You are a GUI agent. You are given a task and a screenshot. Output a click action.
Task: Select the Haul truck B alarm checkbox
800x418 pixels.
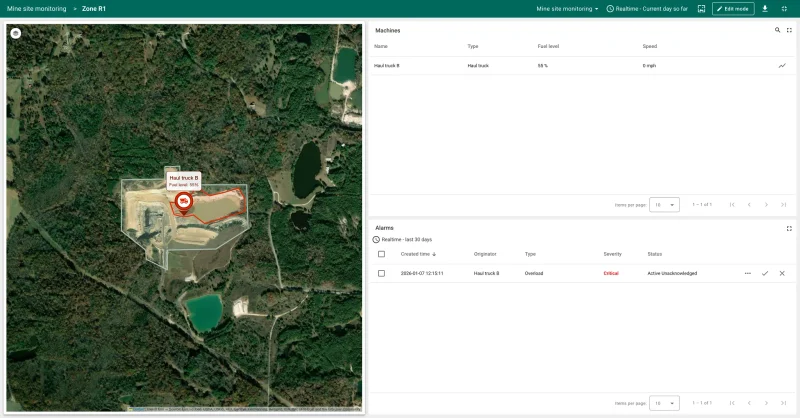(x=381, y=274)
